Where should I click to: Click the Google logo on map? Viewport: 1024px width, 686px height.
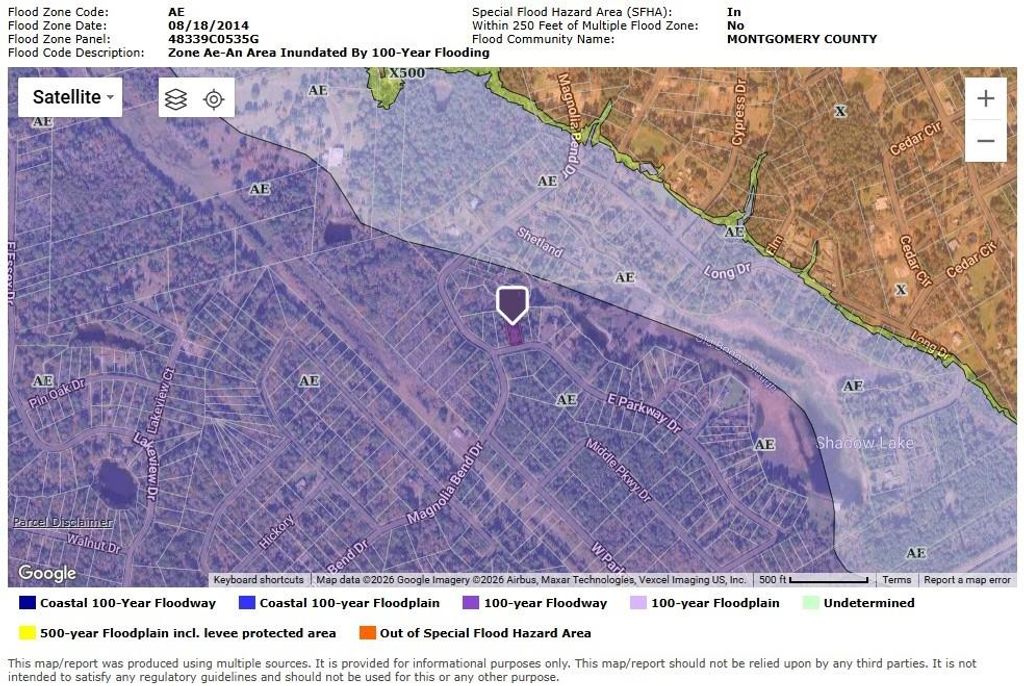click(47, 573)
